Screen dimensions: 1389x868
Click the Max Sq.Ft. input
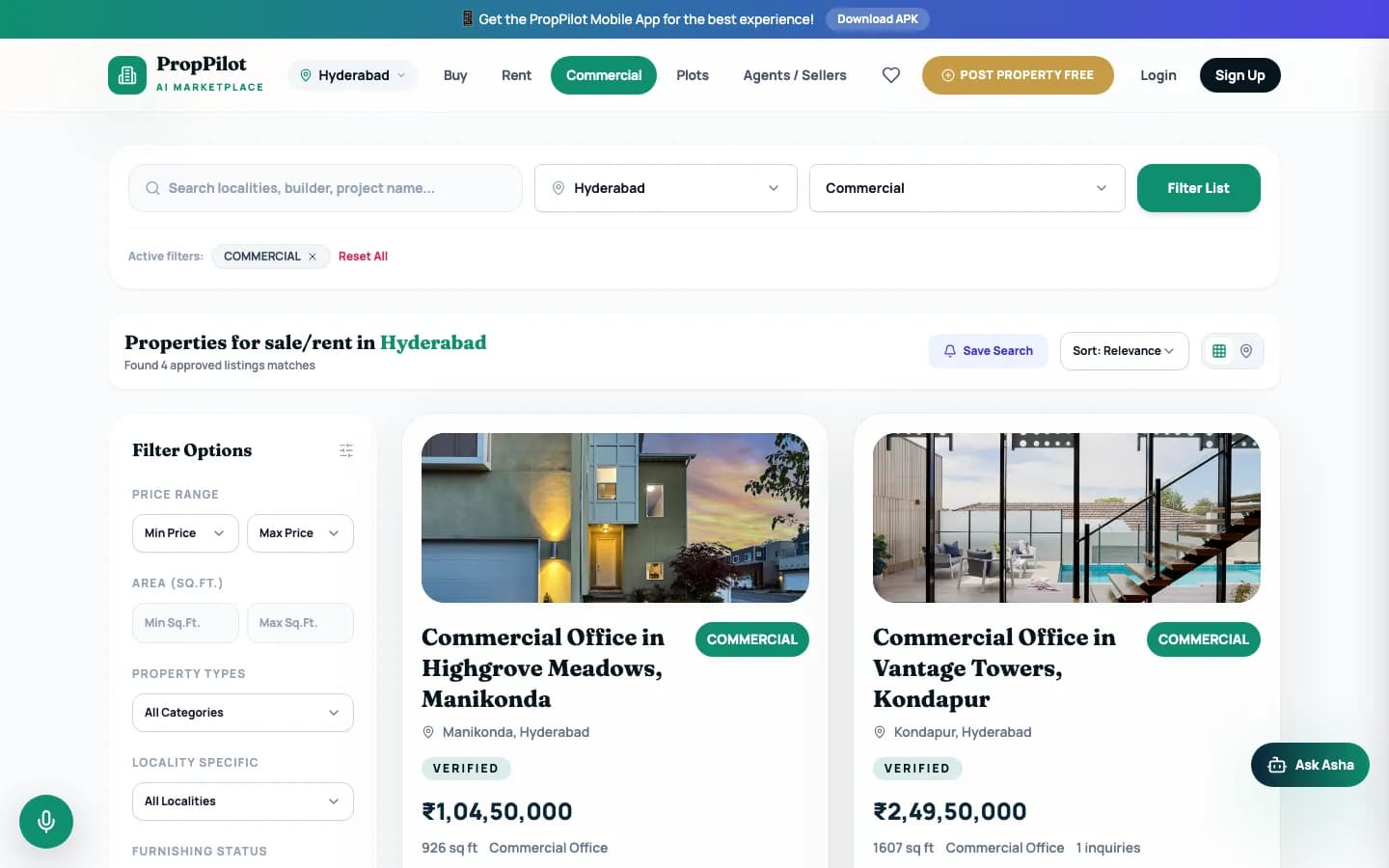click(300, 623)
